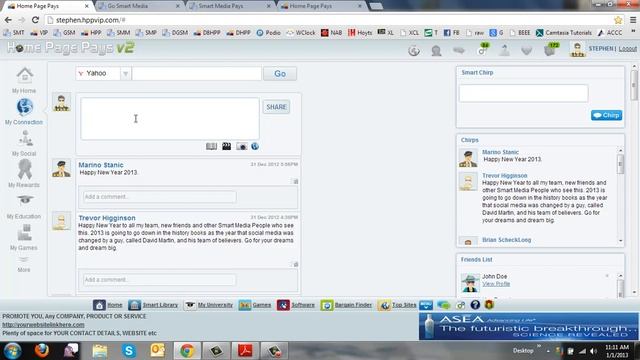Viewport: 640px width, 360px height.
Task: Attach a picture using the image icon
Action: pyautogui.click(x=211, y=146)
